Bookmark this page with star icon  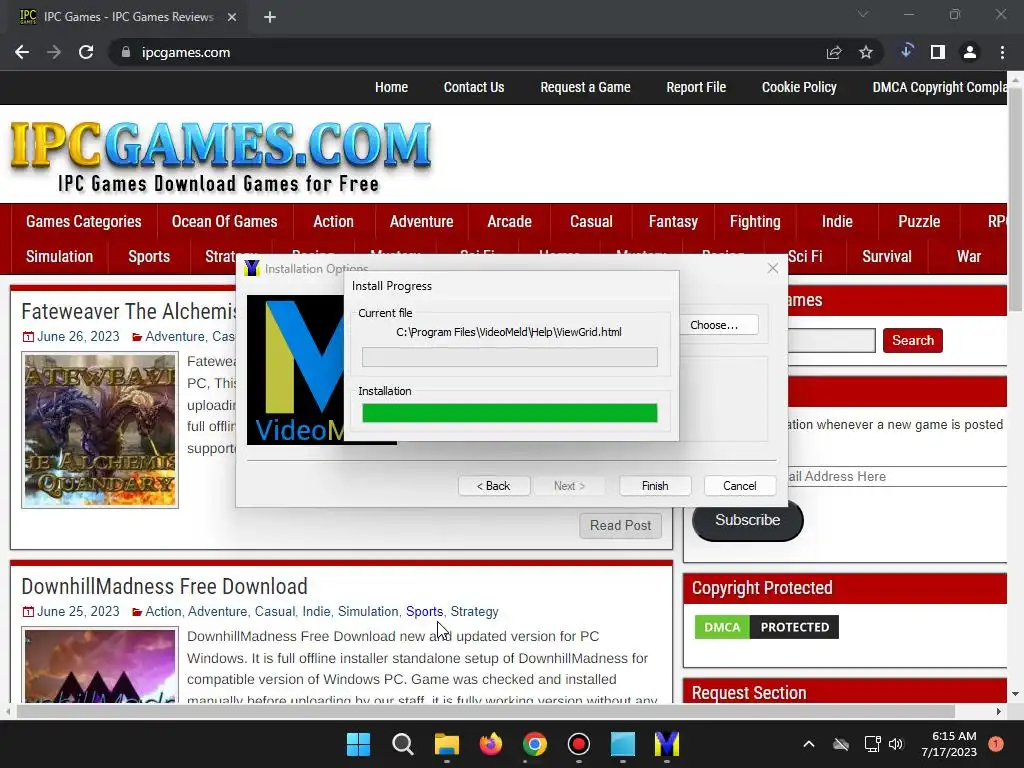[x=866, y=52]
